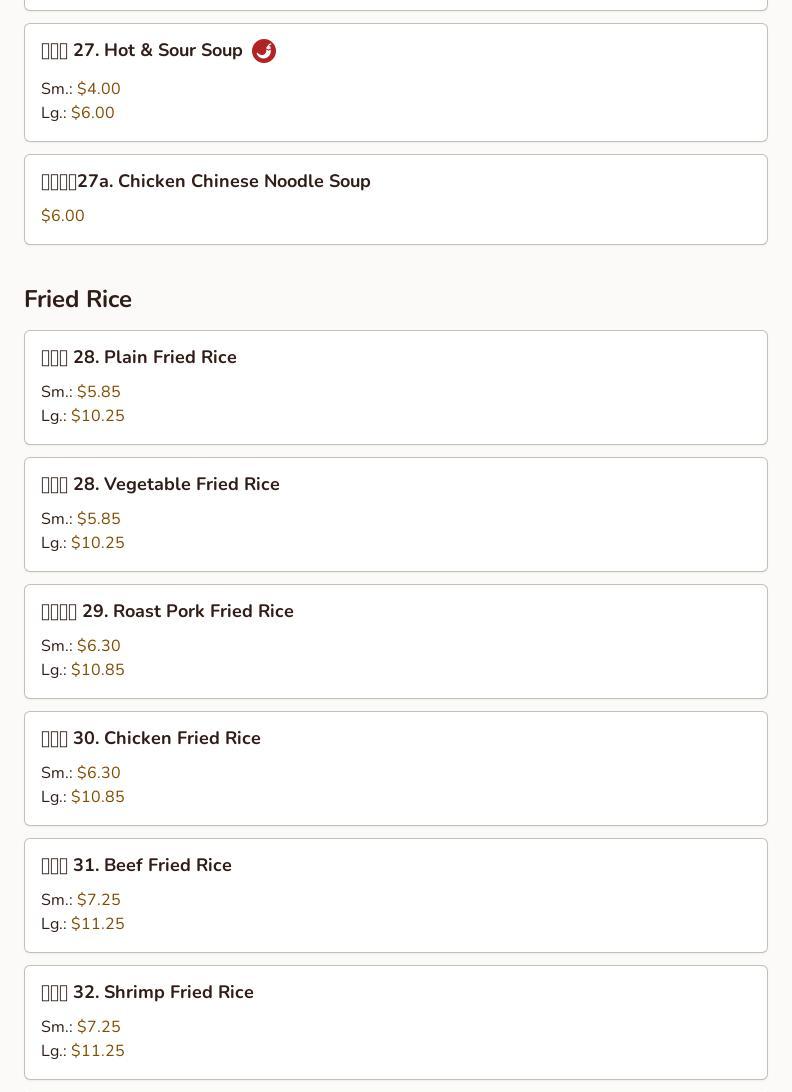Click Chicken Fried Rice small price $6.30

coord(99,773)
